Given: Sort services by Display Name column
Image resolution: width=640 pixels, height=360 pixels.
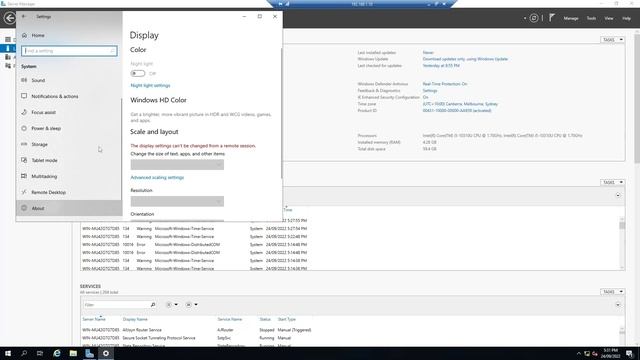Looking at the screenshot, I should 135,319.
